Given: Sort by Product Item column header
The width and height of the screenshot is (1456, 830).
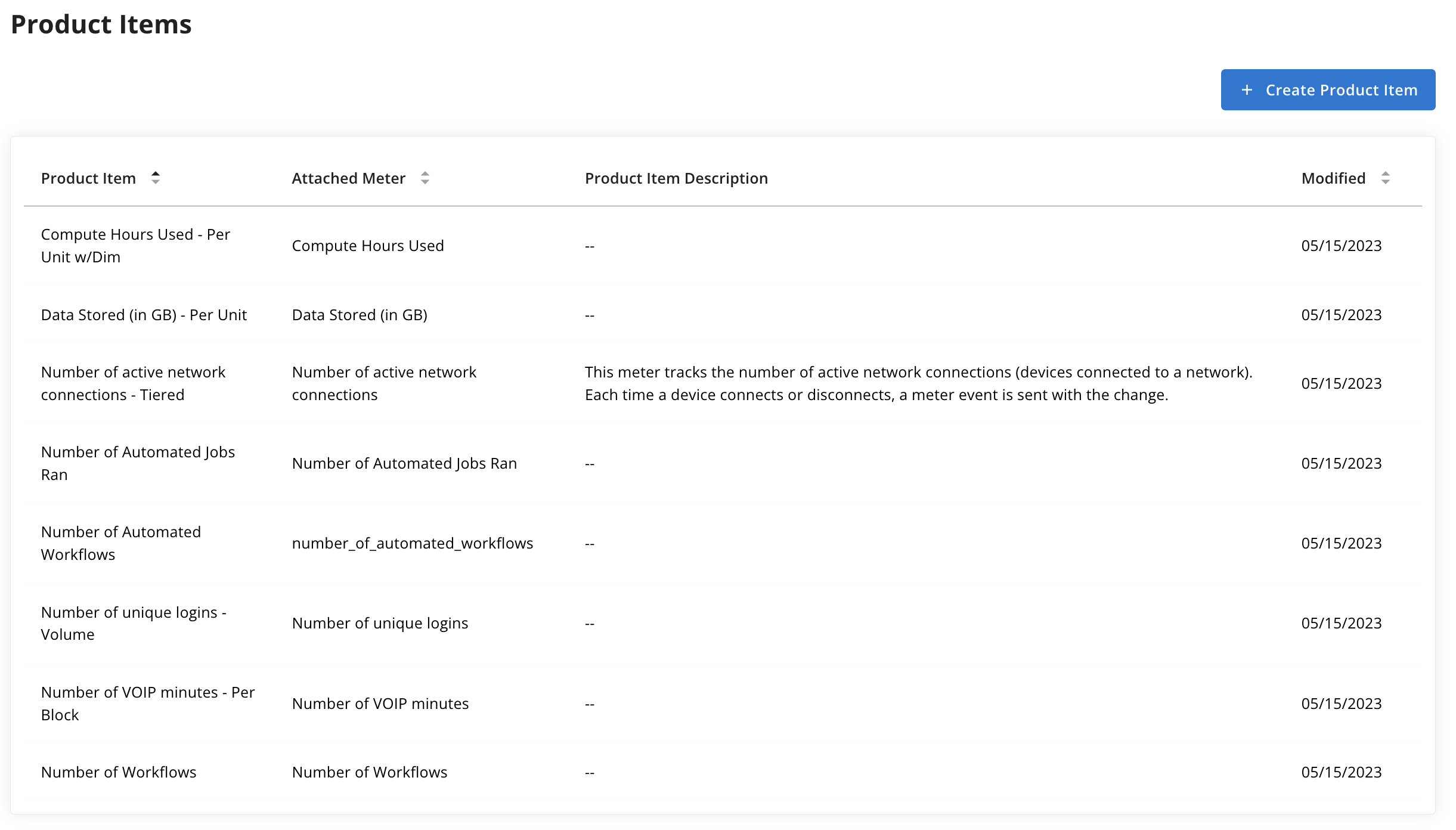Looking at the screenshot, I should tap(88, 178).
